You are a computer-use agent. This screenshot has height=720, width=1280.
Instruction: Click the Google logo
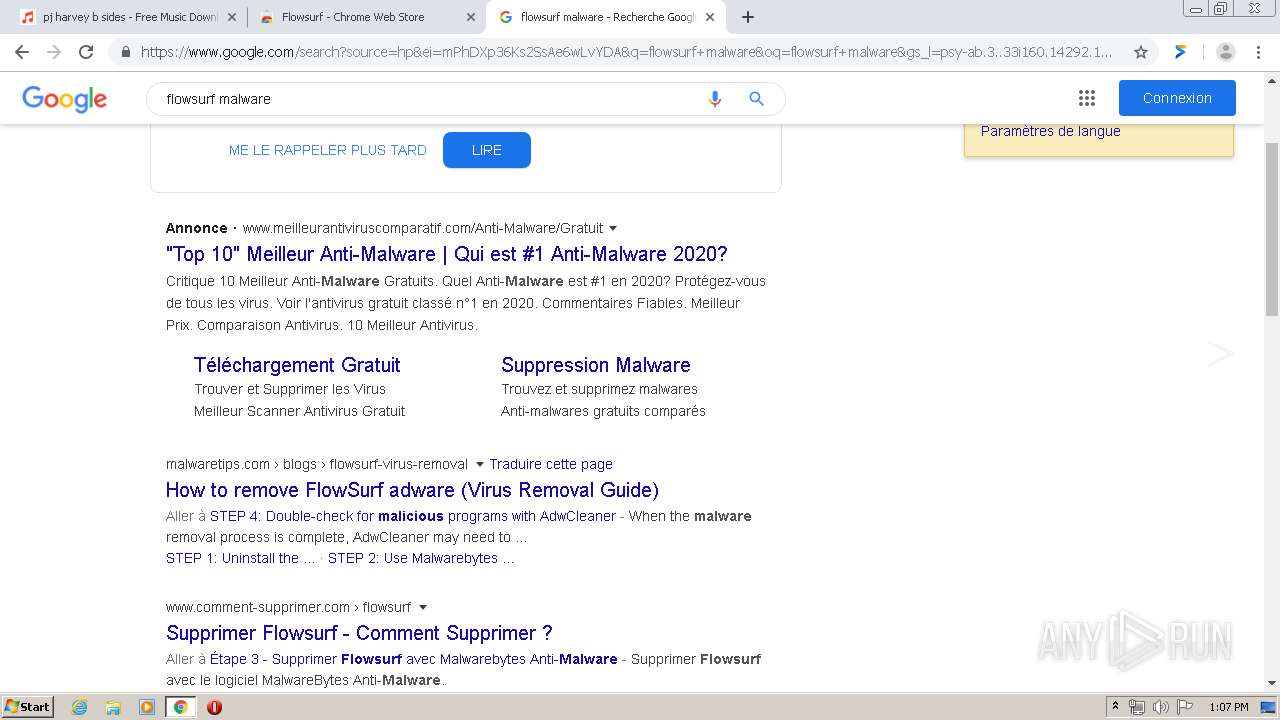click(x=64, y=99)
